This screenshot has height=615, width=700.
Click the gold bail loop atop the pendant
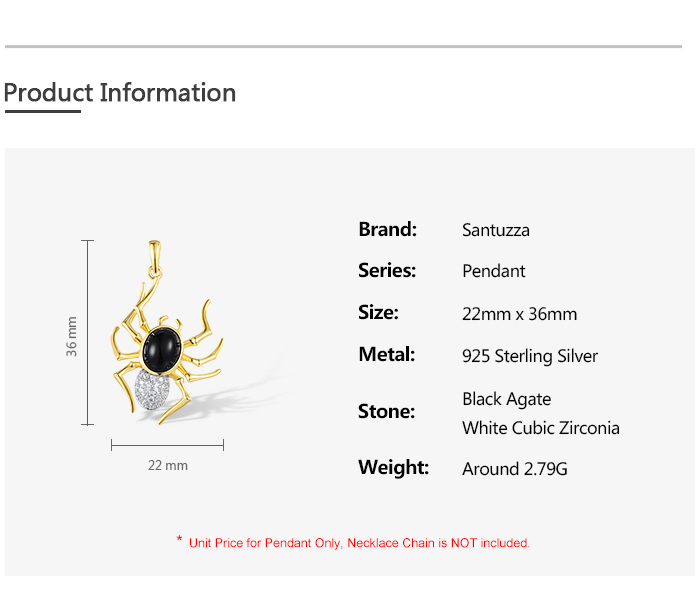tap(155, 256)
